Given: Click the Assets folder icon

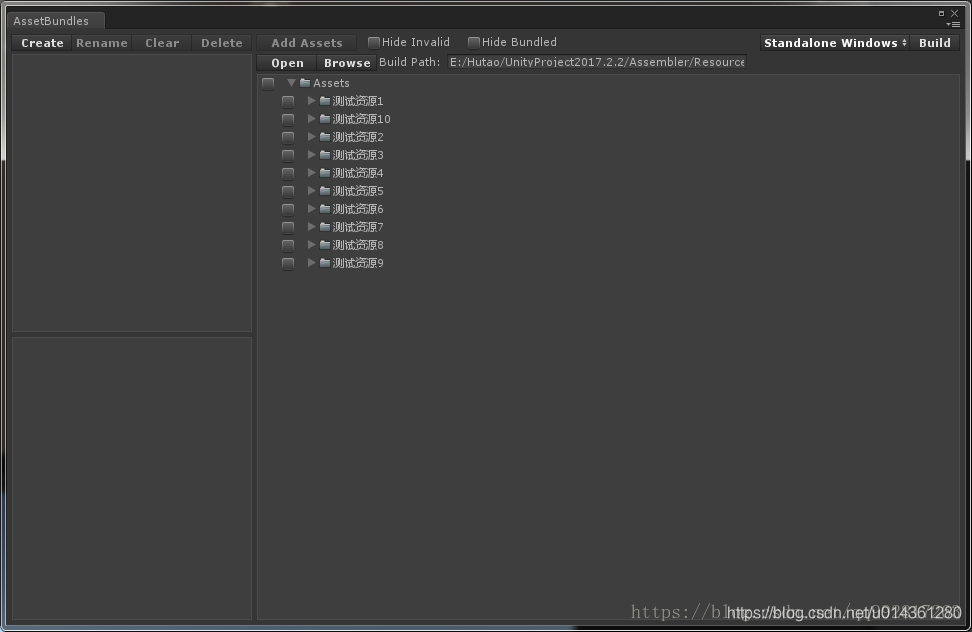Looking at the screenshot, I should (305, 82).
